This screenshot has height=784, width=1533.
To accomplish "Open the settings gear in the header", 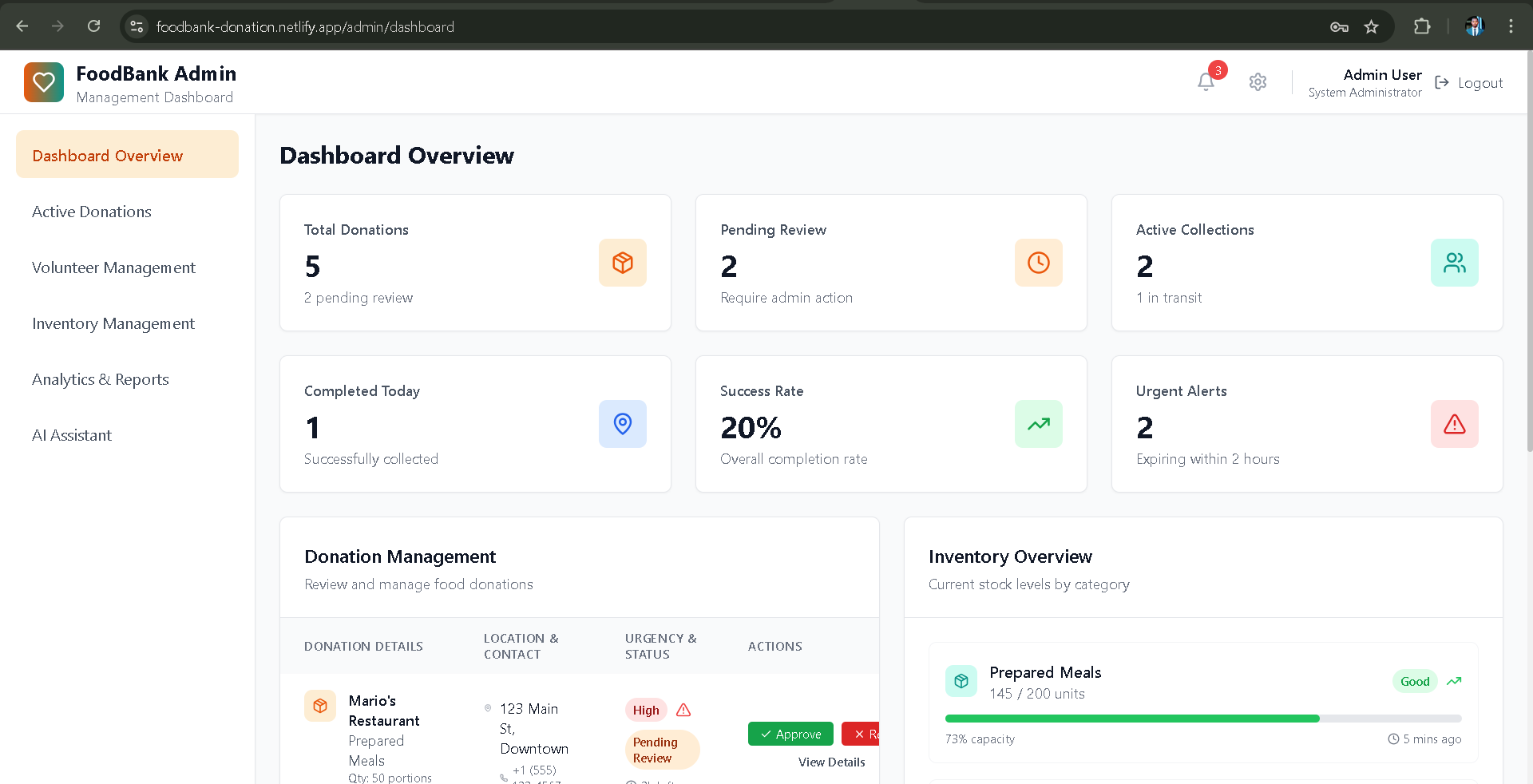I will 1258,82.
